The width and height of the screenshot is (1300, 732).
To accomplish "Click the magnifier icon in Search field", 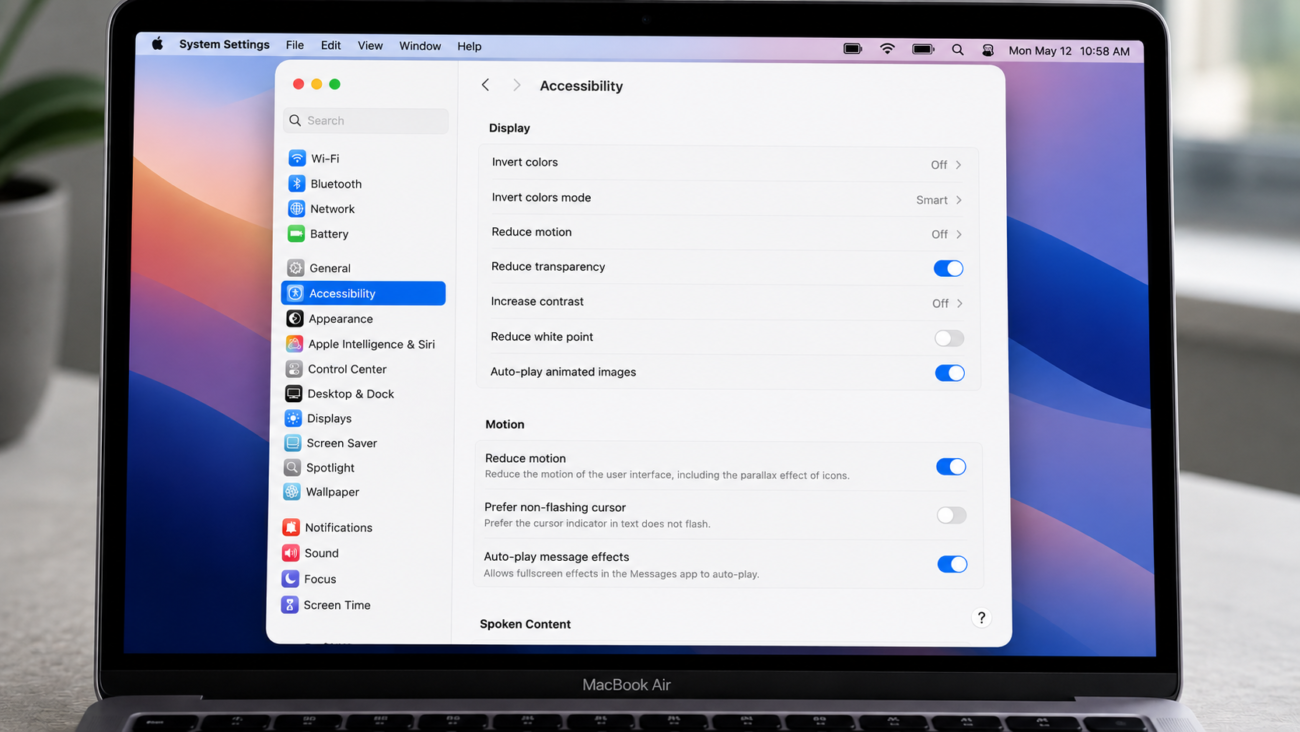I will click(295, 120).
